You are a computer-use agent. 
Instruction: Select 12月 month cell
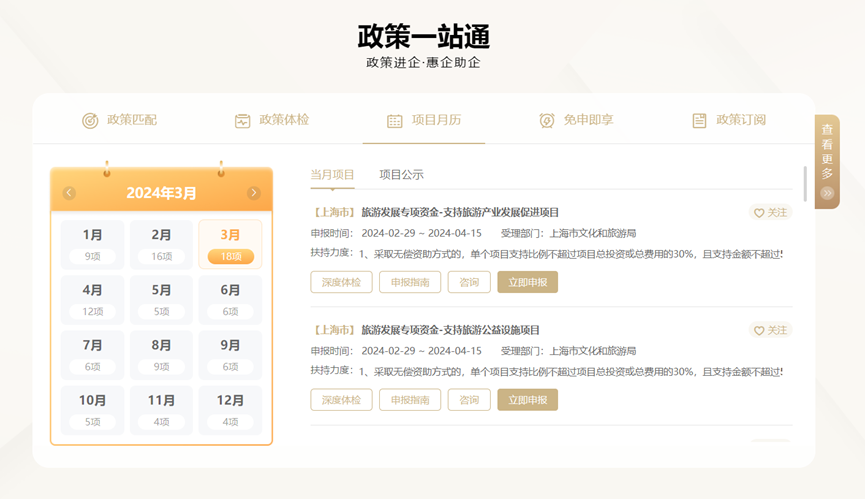point(231,410)
